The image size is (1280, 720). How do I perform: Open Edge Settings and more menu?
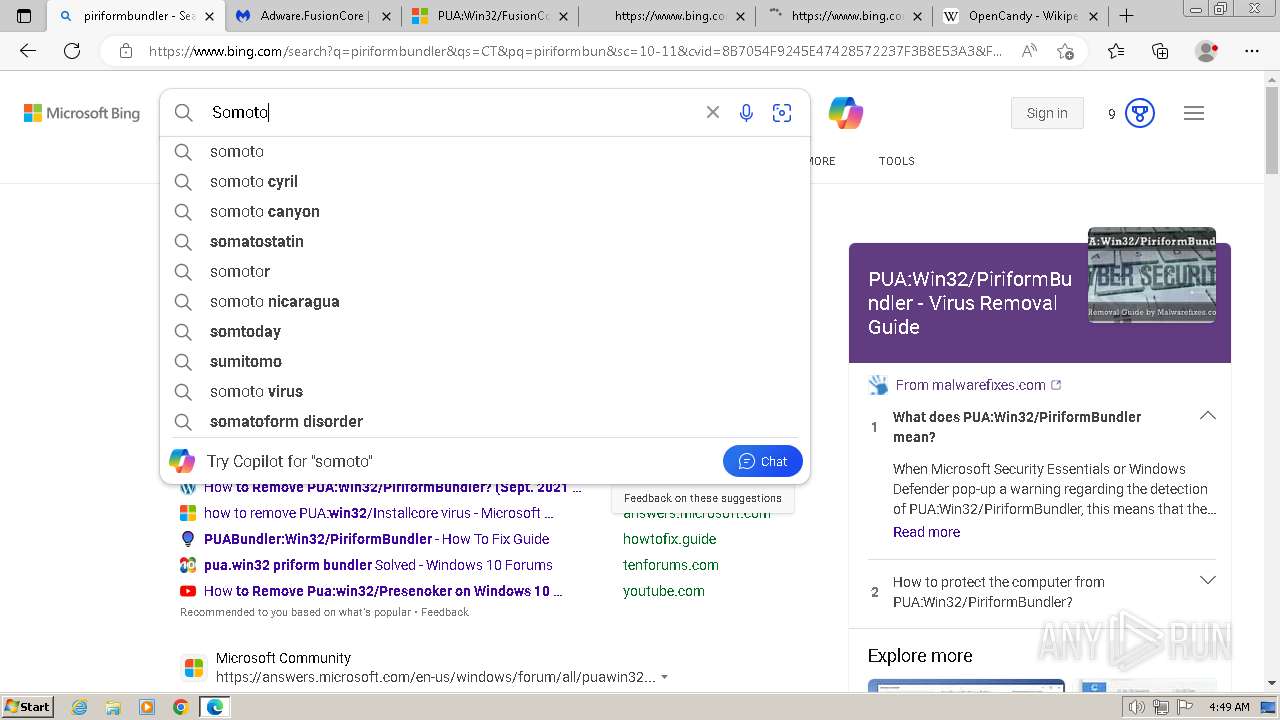pos(1252,51)
